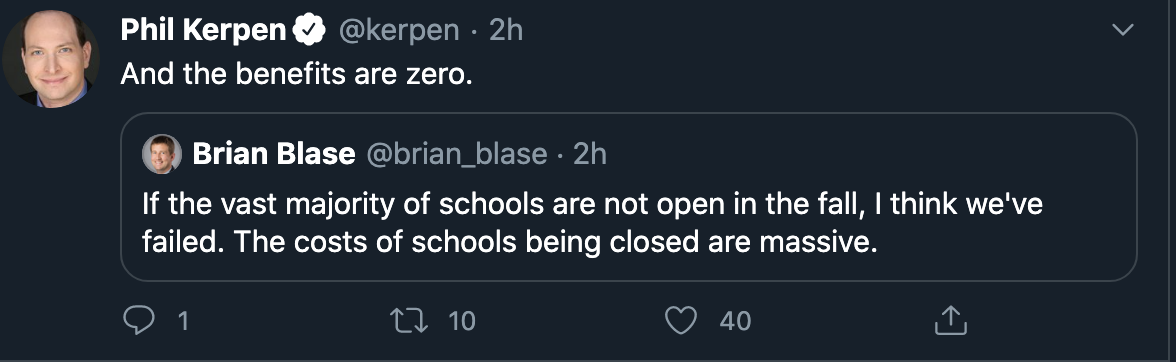View the 40 likes count
1176x362 pixels.
tap(735, 321)
